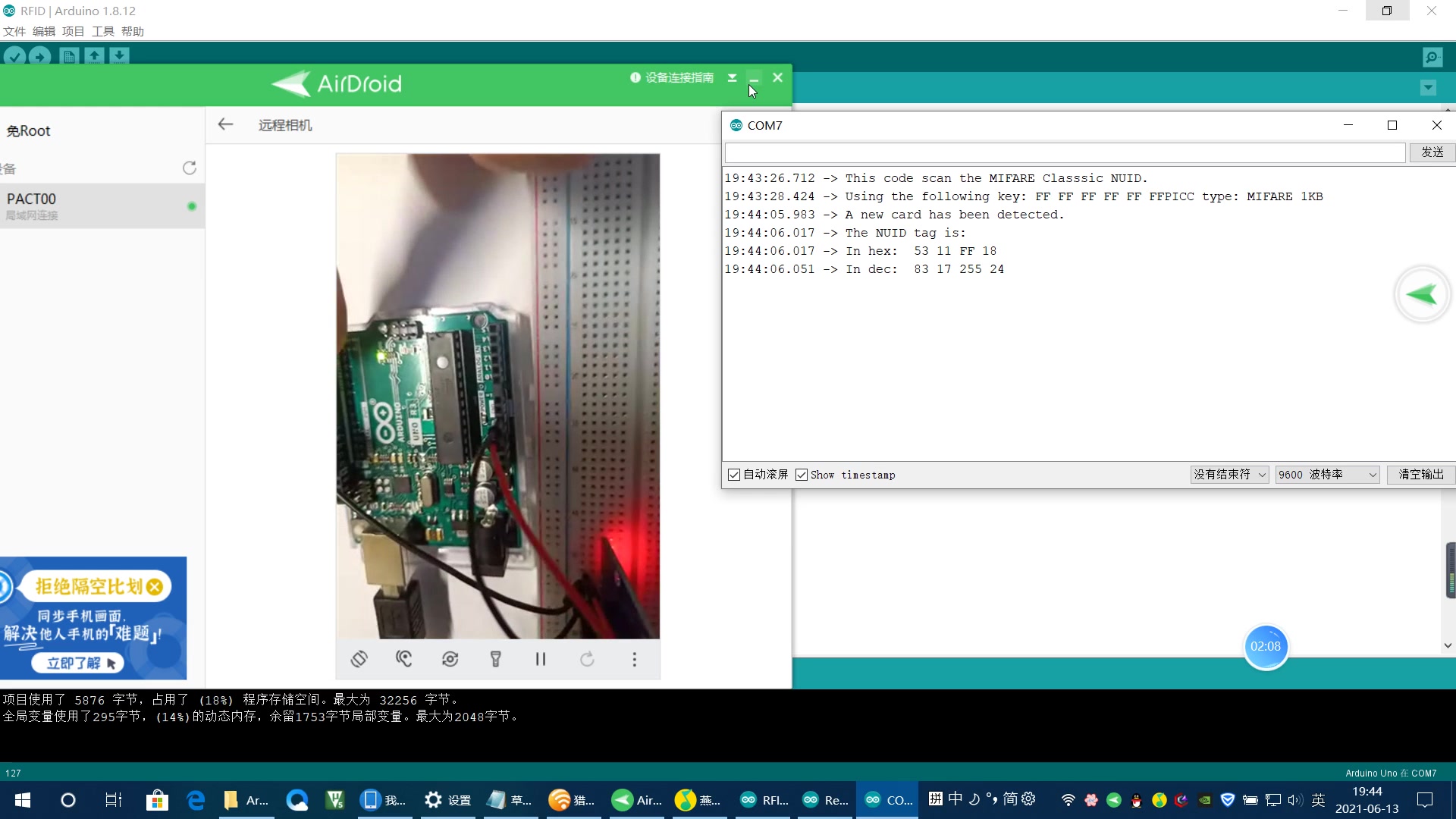Click the Arduino Verify checkmark button
1456x819 pixels.
pyautogui.click(x=14, y=56)
